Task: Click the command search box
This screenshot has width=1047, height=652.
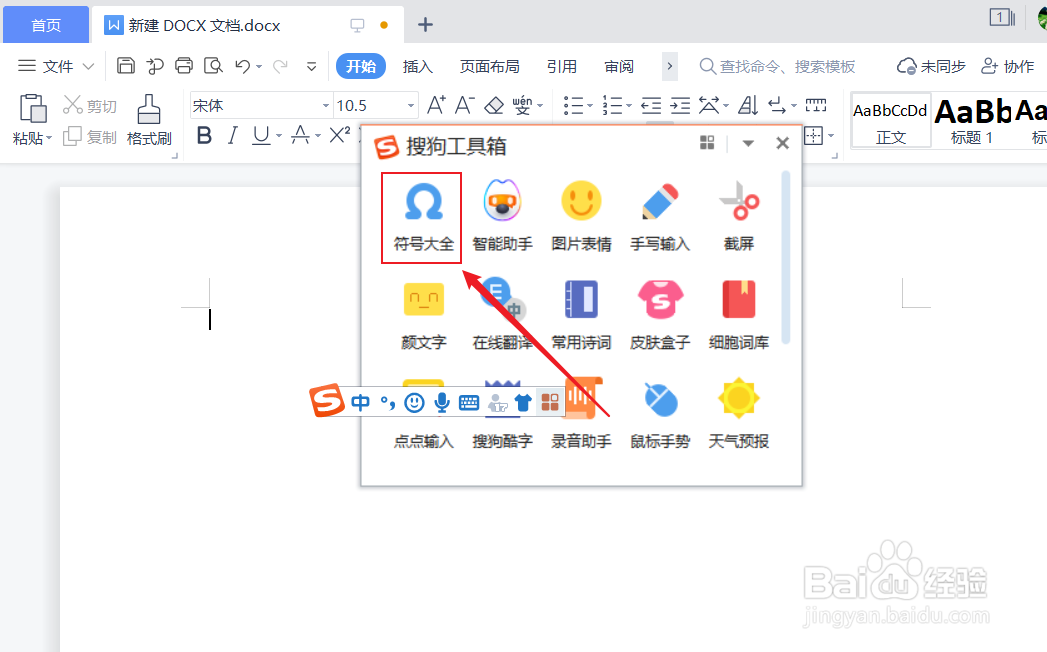Action: coord(778,66)
